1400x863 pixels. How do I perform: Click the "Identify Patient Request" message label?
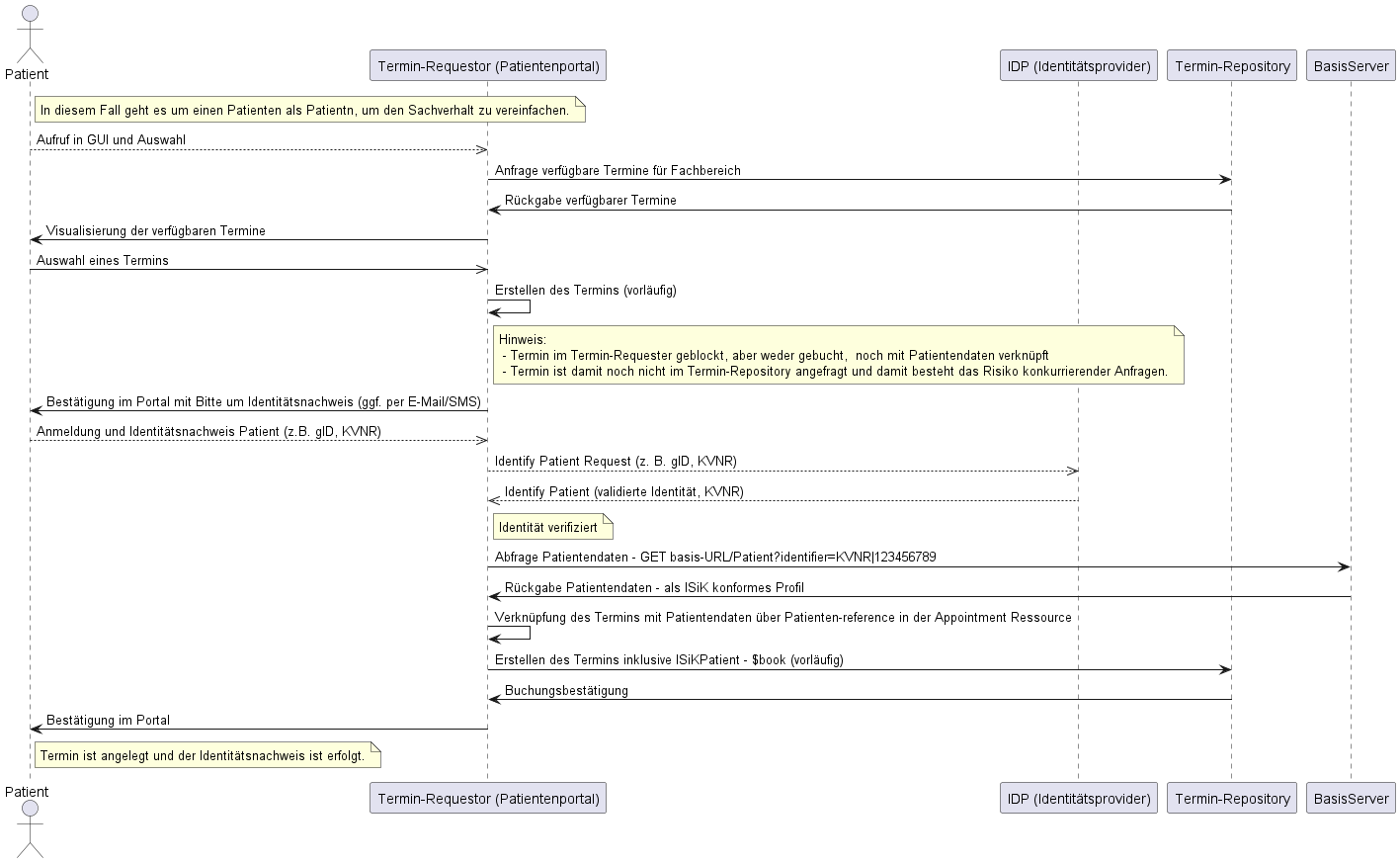pyautogui.click(x=616, y=462)
